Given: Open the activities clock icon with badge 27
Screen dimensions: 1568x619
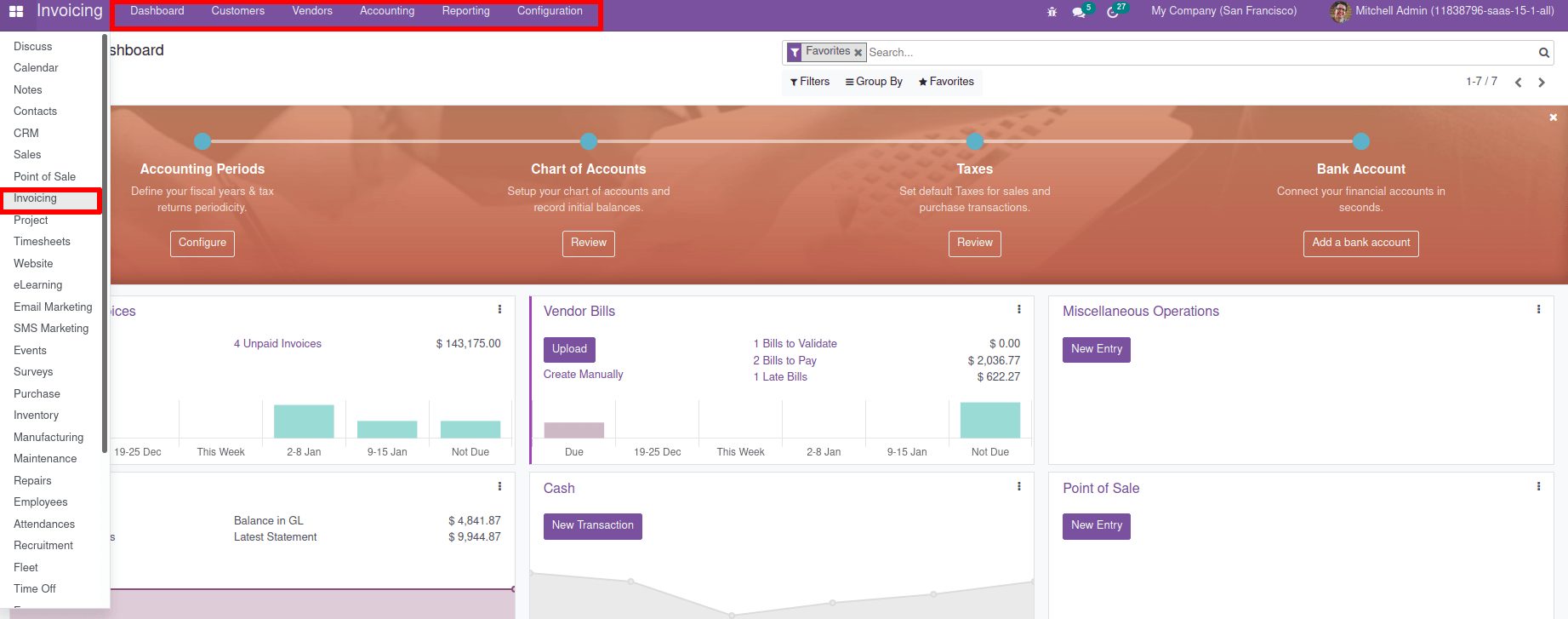Looking at the screenshot, I should tap(1113, 12).
